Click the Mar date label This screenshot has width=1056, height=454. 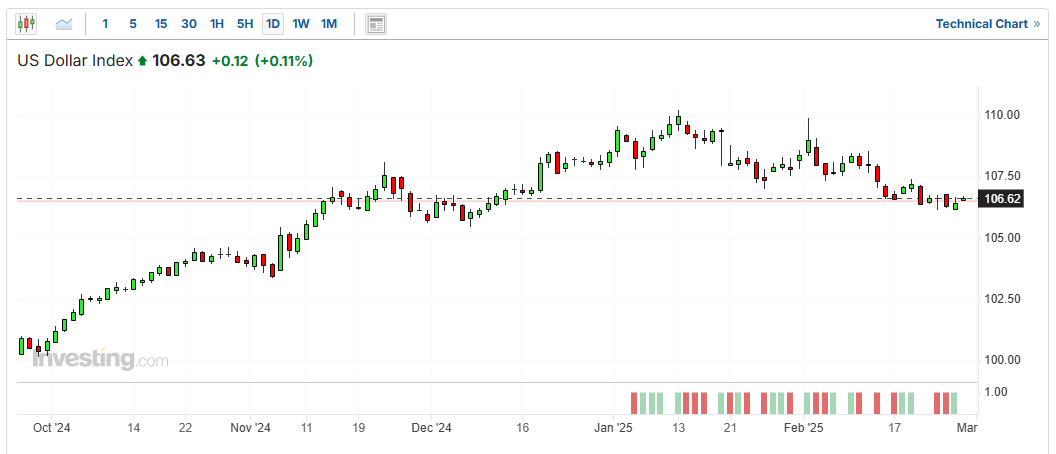click(x=966, y=428)
